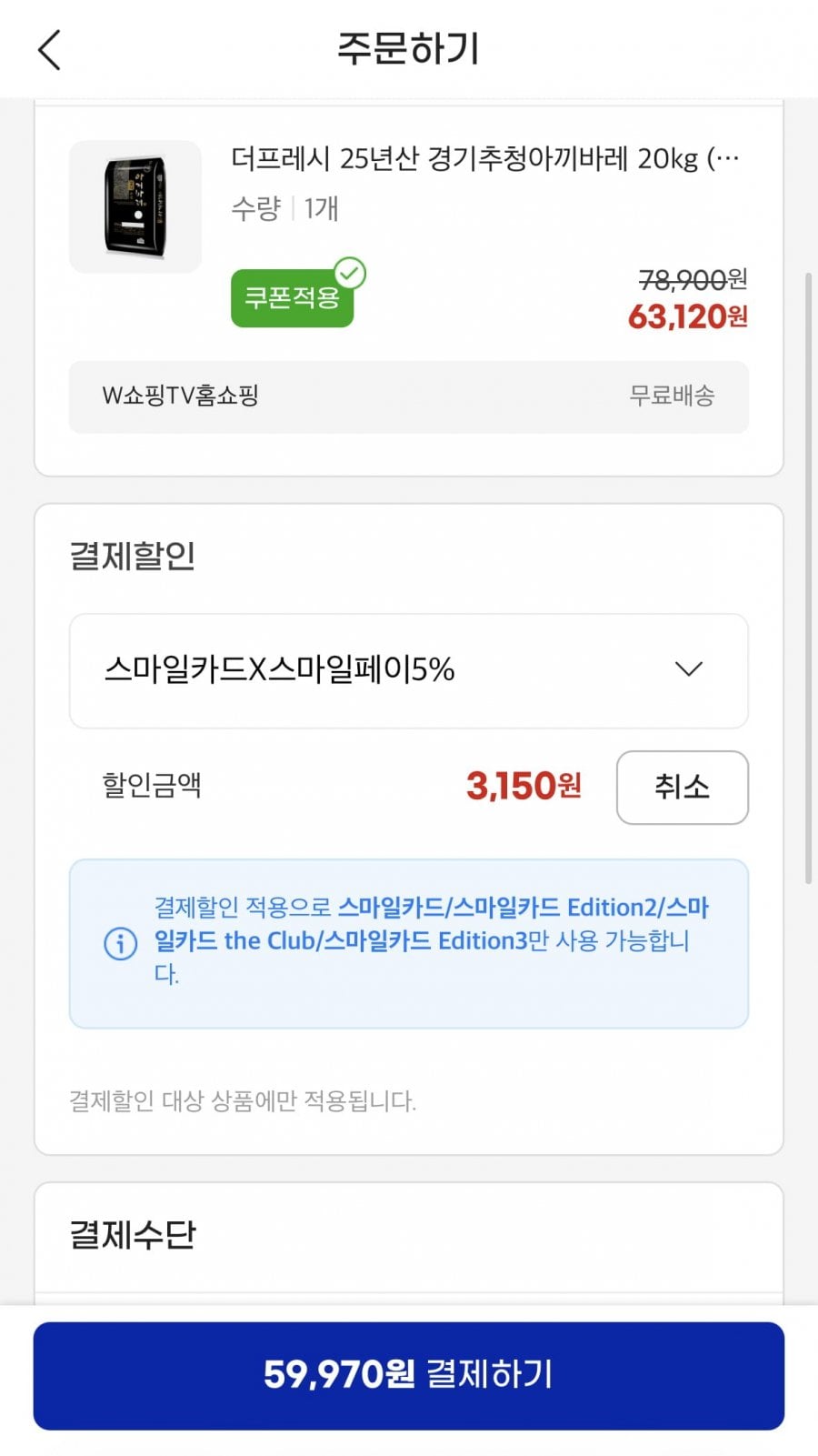Screen dimensions: 818x1456
Task: Click the chevron arrow in payment discount selector
Action: 689,669
